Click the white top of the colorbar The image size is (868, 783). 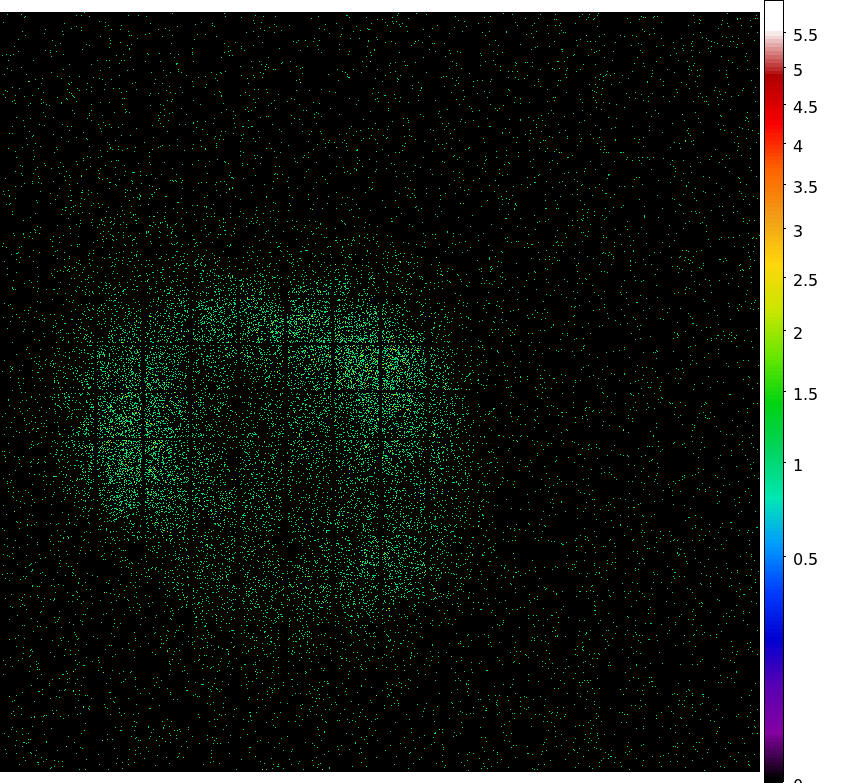(774, 15)
